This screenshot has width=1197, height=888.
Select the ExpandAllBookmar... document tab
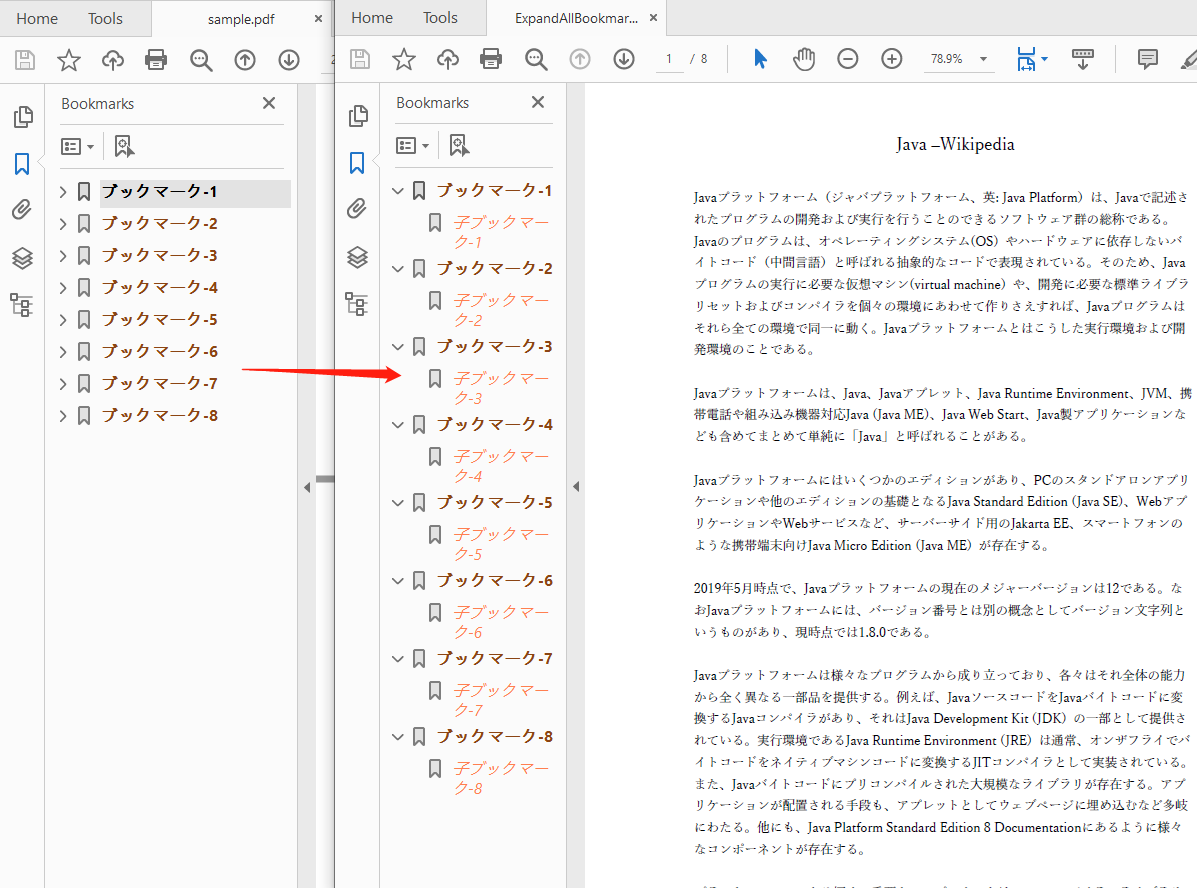(576, 18)
